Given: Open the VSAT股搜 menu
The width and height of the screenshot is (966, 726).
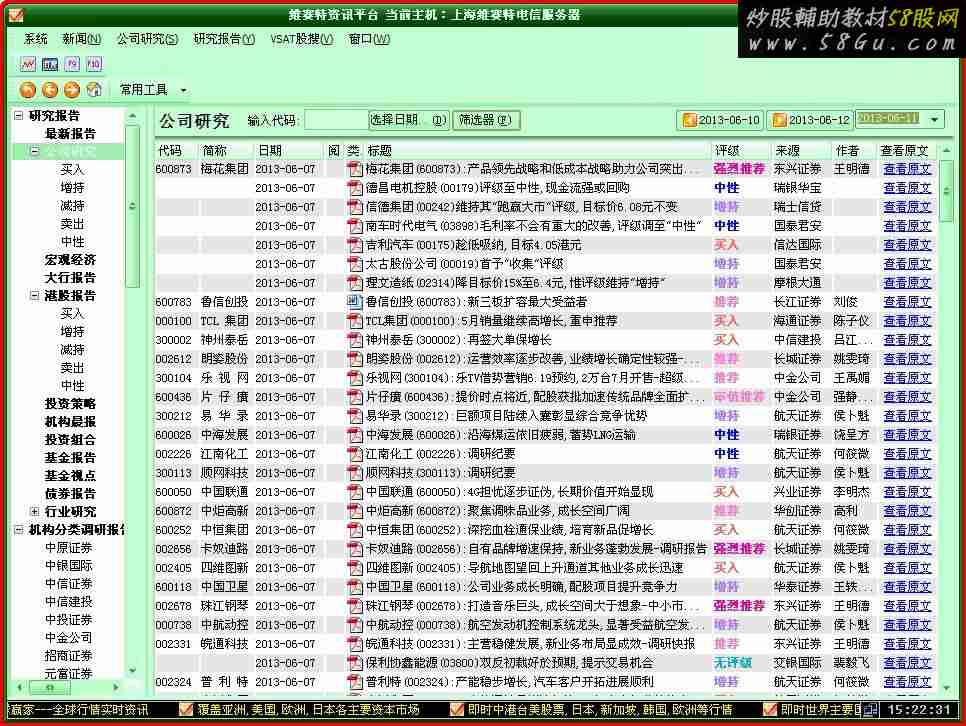Looking at the screenshot, I should click(x=302, y=39).
